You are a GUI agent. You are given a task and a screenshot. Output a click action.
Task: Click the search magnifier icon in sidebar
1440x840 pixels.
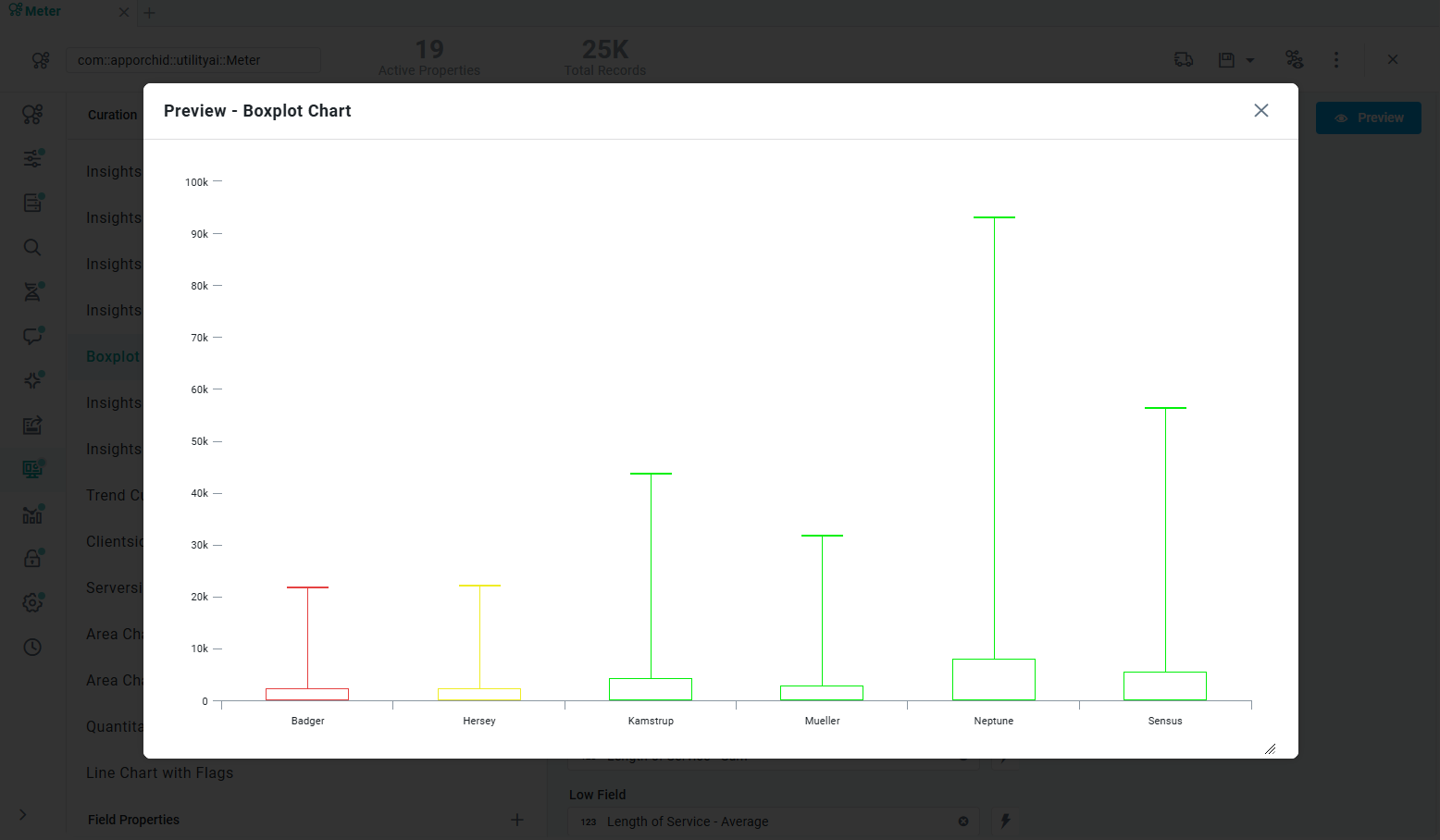coord(32,248)
